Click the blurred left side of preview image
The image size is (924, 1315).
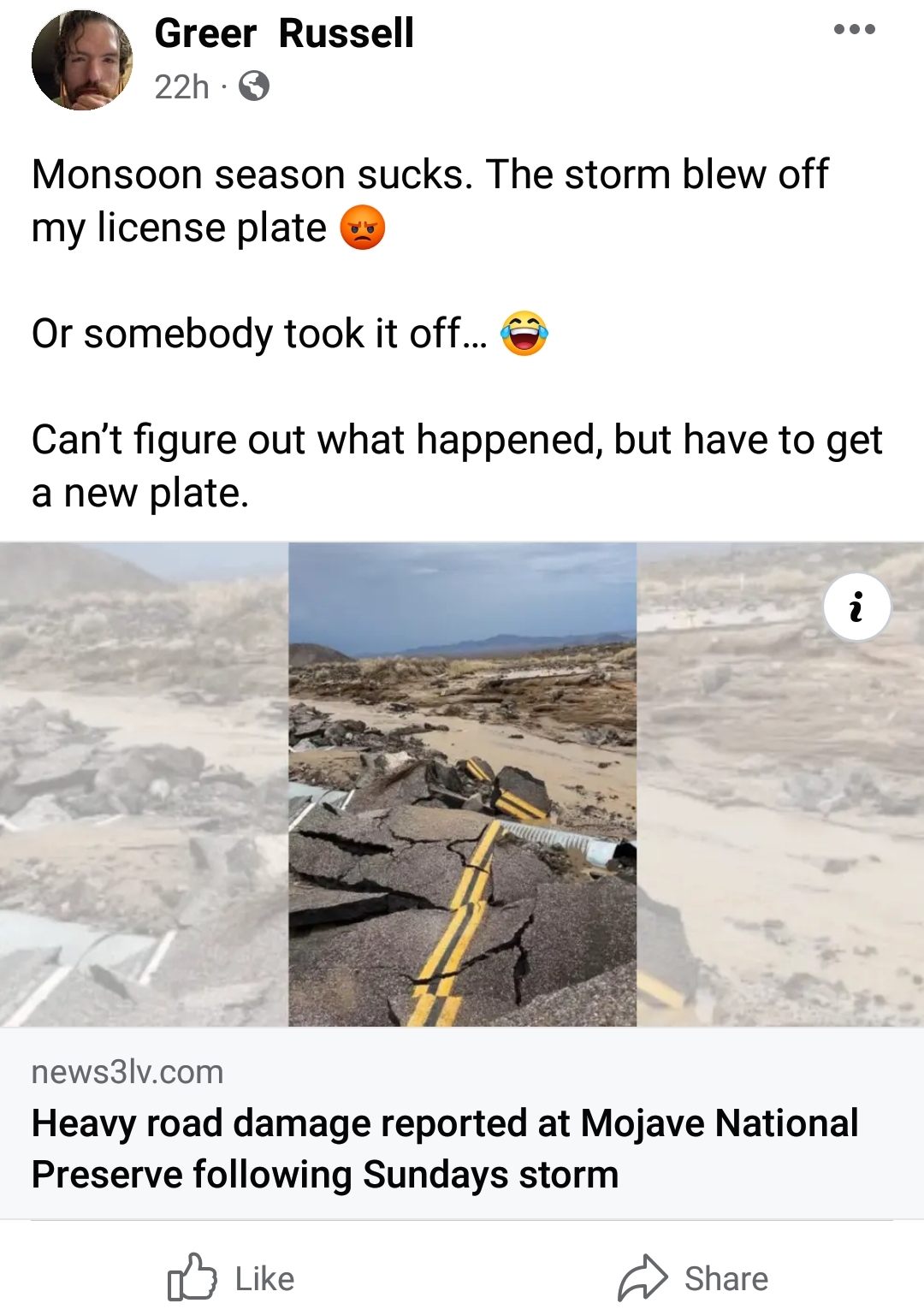click(145, 785)
